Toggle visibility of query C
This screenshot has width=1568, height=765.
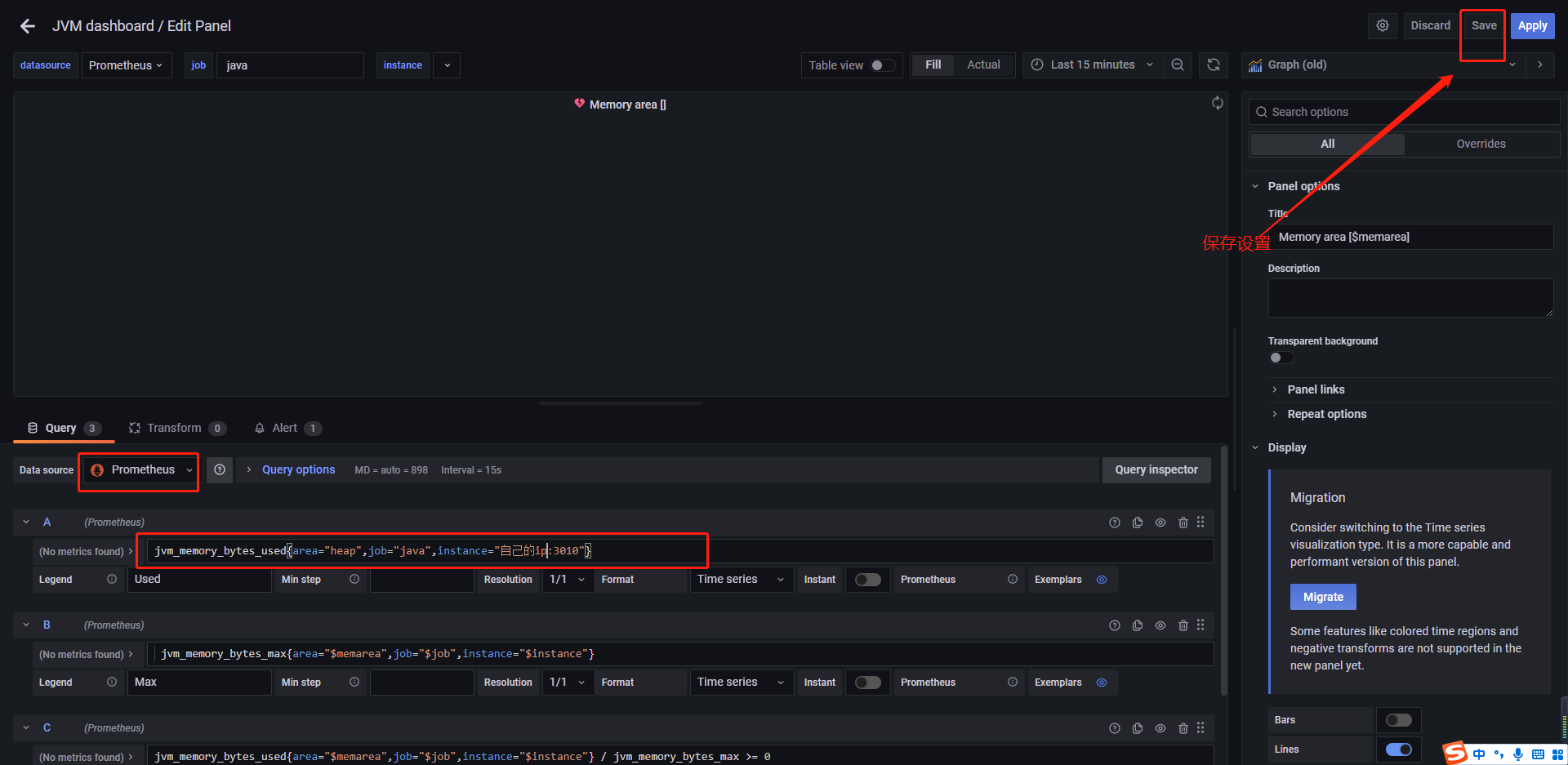coord(1160,728)
